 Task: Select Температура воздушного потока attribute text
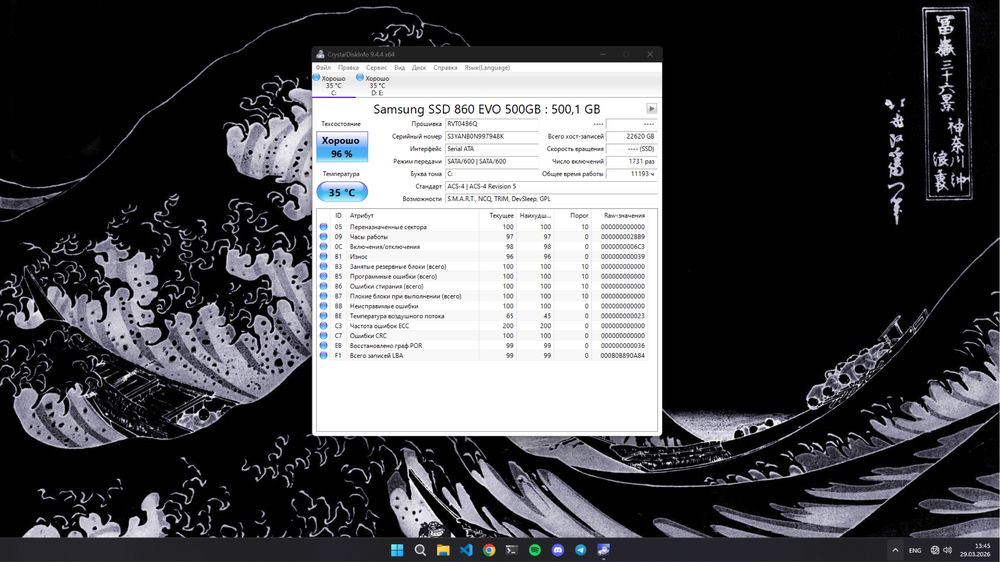tap(397, 316)
